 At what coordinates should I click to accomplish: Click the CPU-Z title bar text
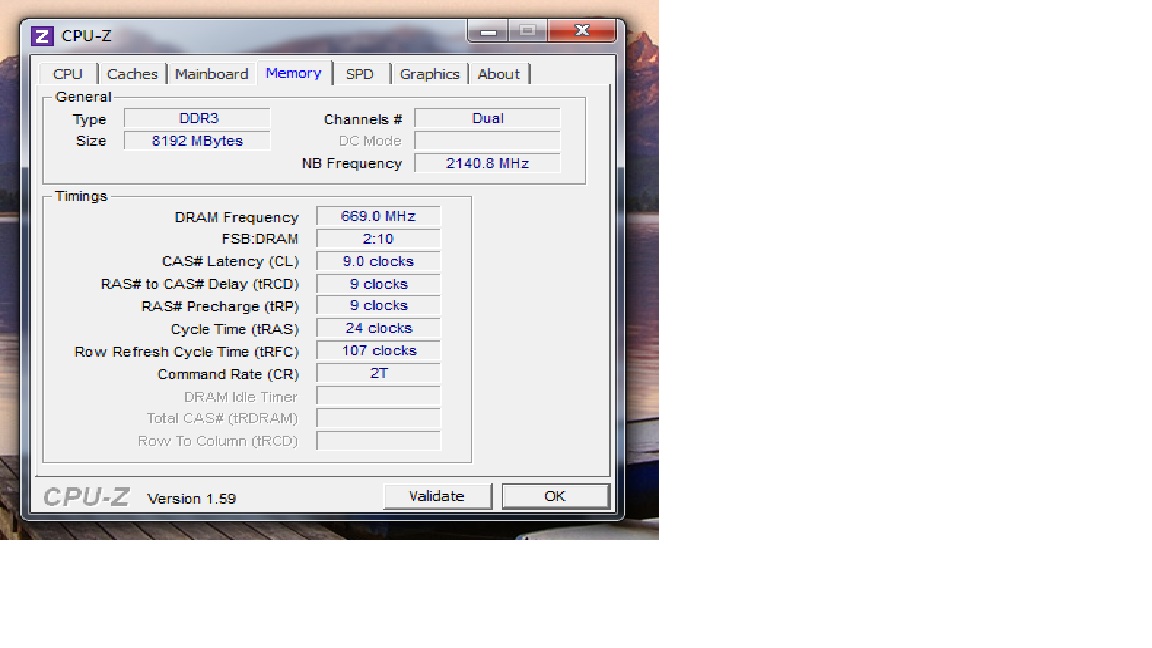pos(86,35)
